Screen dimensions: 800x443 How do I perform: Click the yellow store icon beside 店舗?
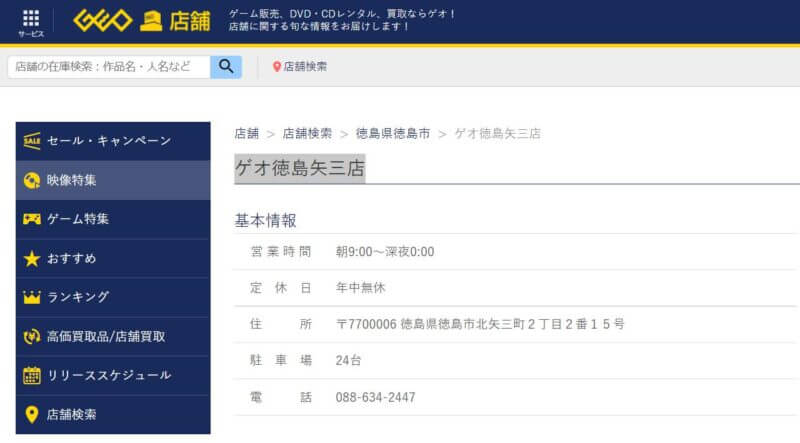151,21
